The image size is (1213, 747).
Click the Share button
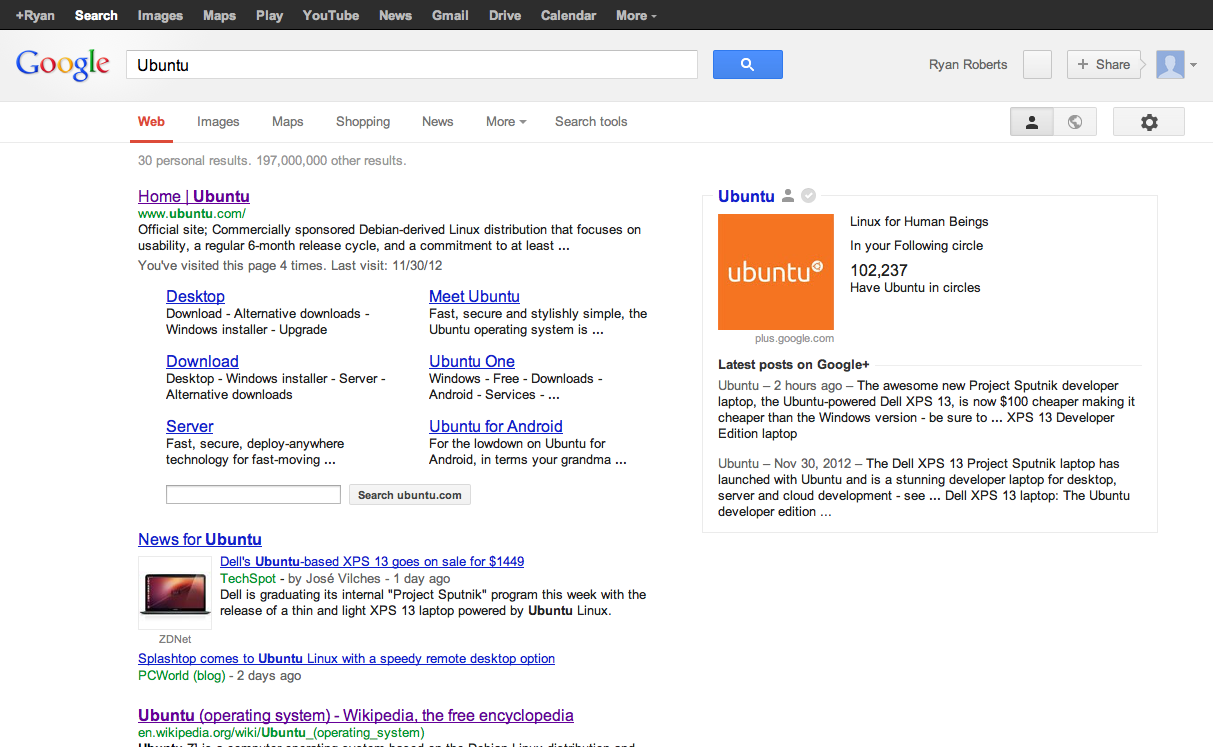[1104, 65]
